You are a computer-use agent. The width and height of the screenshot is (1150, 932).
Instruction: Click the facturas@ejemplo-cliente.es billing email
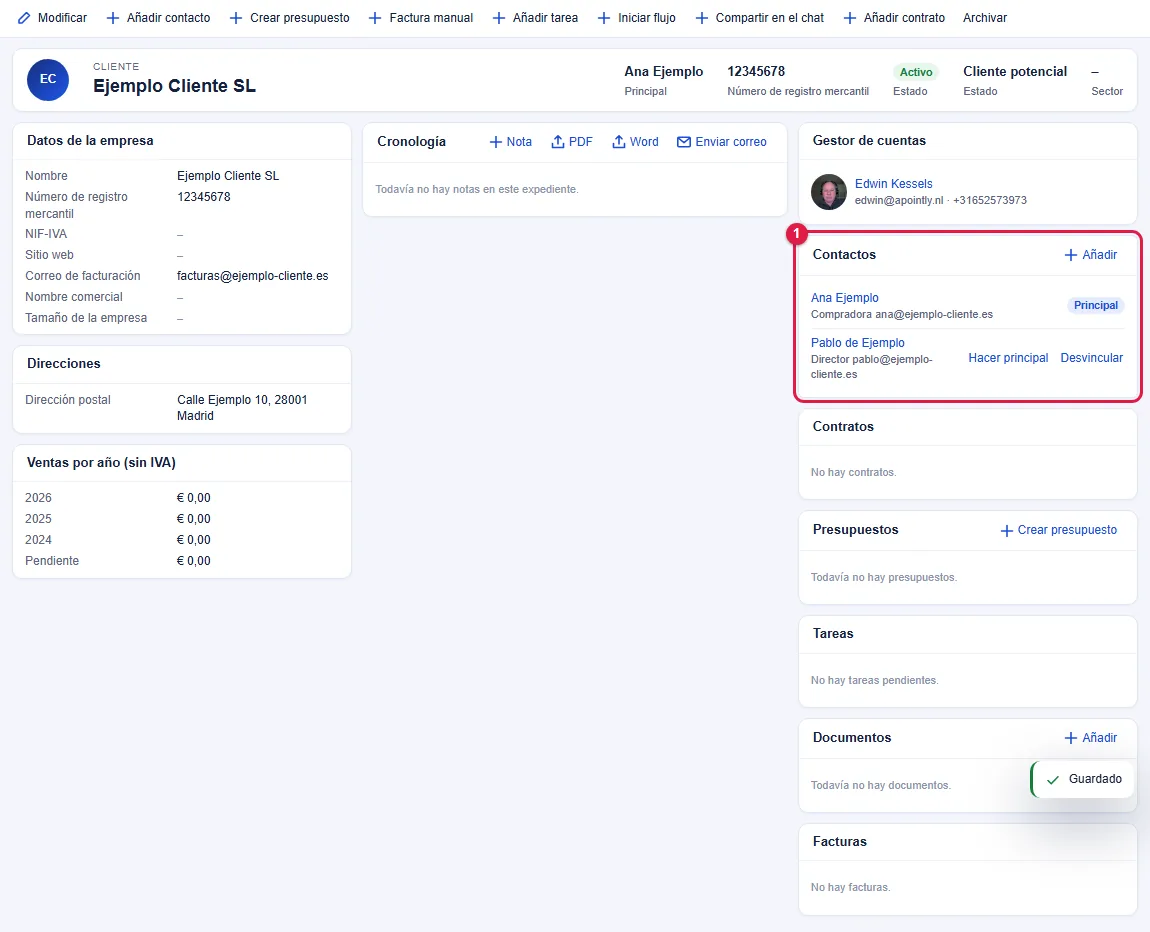pos(252,276)
